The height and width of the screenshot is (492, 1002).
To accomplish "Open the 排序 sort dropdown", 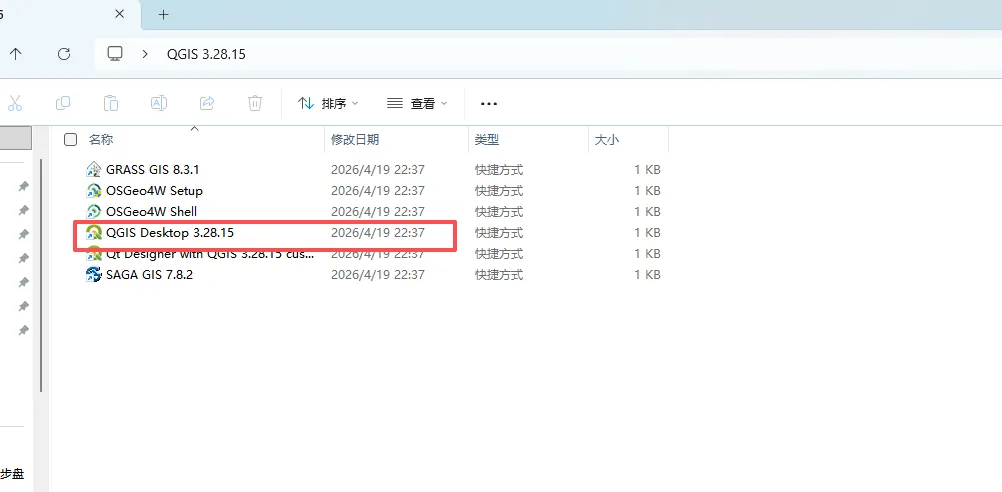I will tap(328, 104).
